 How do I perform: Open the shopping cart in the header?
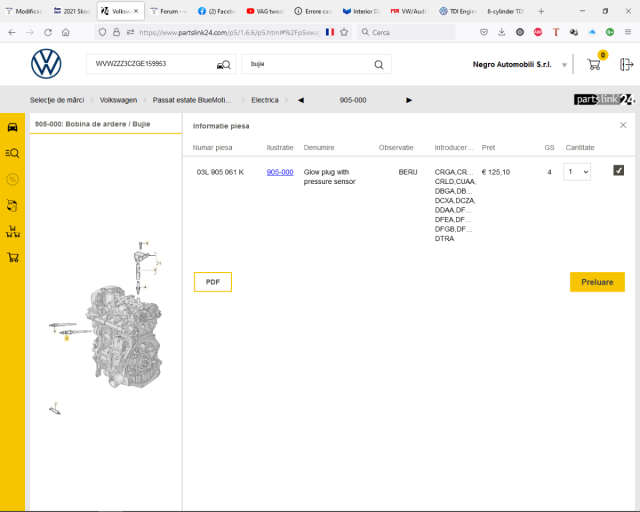coord(594,64)
